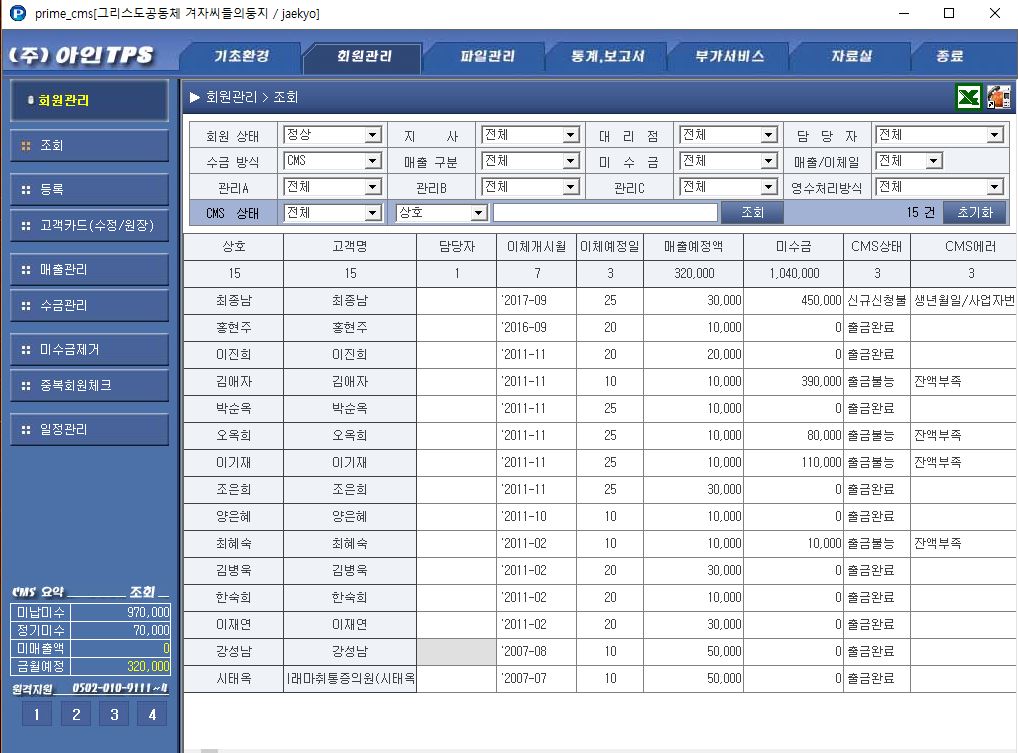Open the 통계,보고서 tab
1018x753 pixels.
pyautogui.click(x=608, y=57)
